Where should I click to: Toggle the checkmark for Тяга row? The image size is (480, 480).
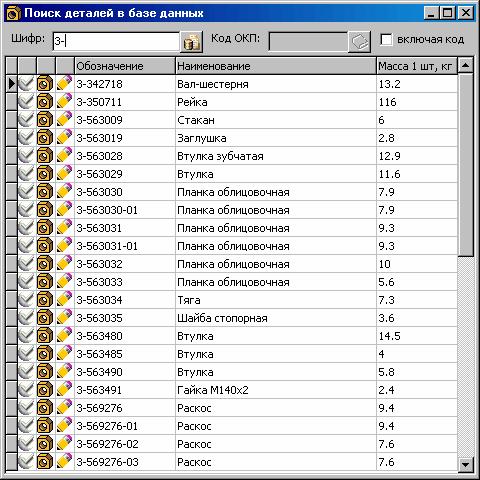[26, 299]
